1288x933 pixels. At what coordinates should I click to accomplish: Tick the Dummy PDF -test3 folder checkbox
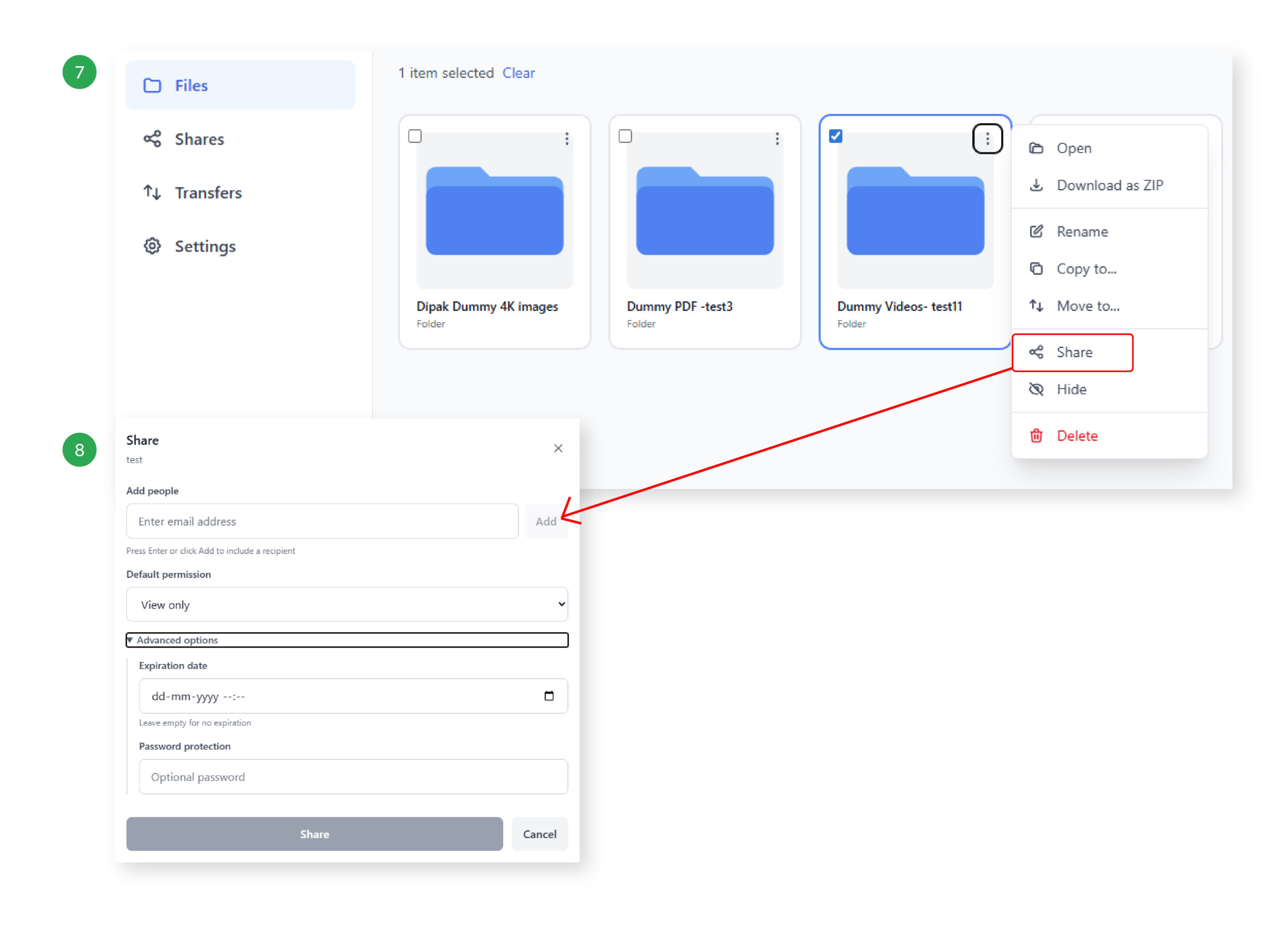625,136
